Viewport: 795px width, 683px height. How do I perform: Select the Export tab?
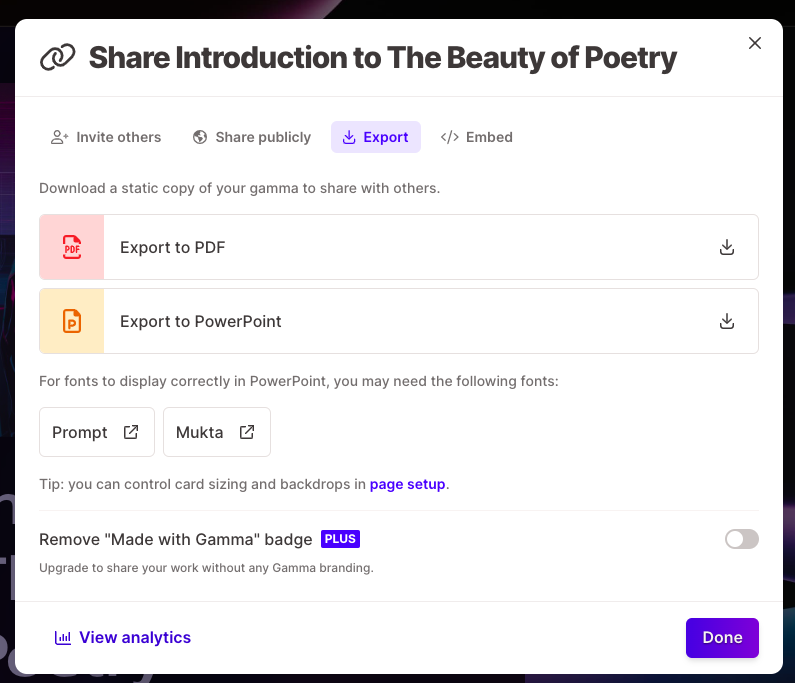tap(376, 137)
